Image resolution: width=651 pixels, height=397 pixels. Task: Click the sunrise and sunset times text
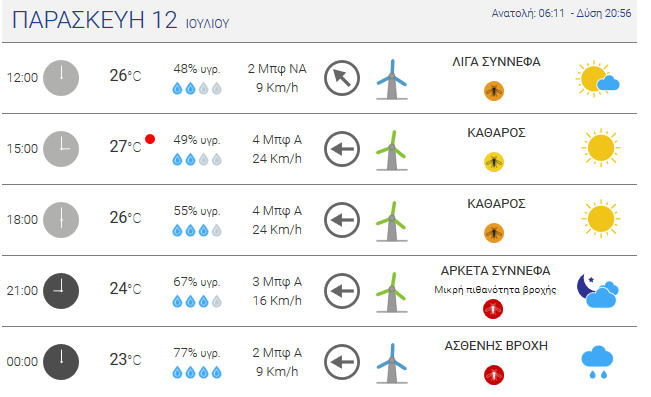(x=561, y=13)
